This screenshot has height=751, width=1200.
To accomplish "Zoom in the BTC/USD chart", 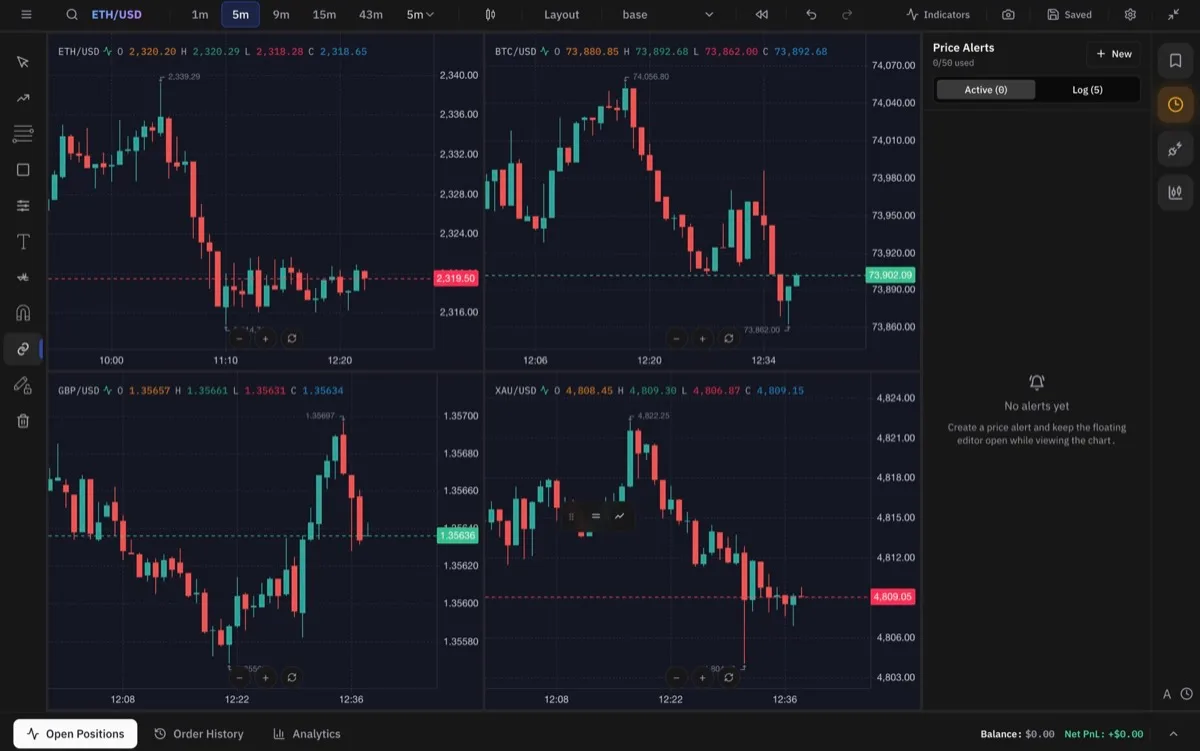I will point(702,339).
